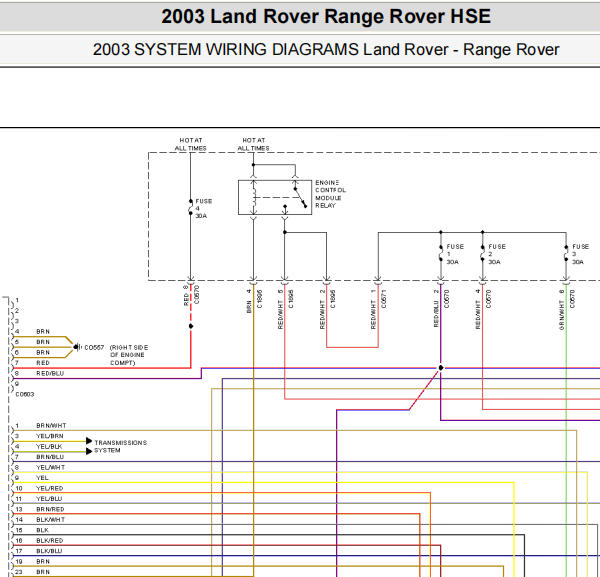Screen dimensions: 600x577
Task: Click 'YEL/WHT' wire label on pin 8
Action: 51,467
